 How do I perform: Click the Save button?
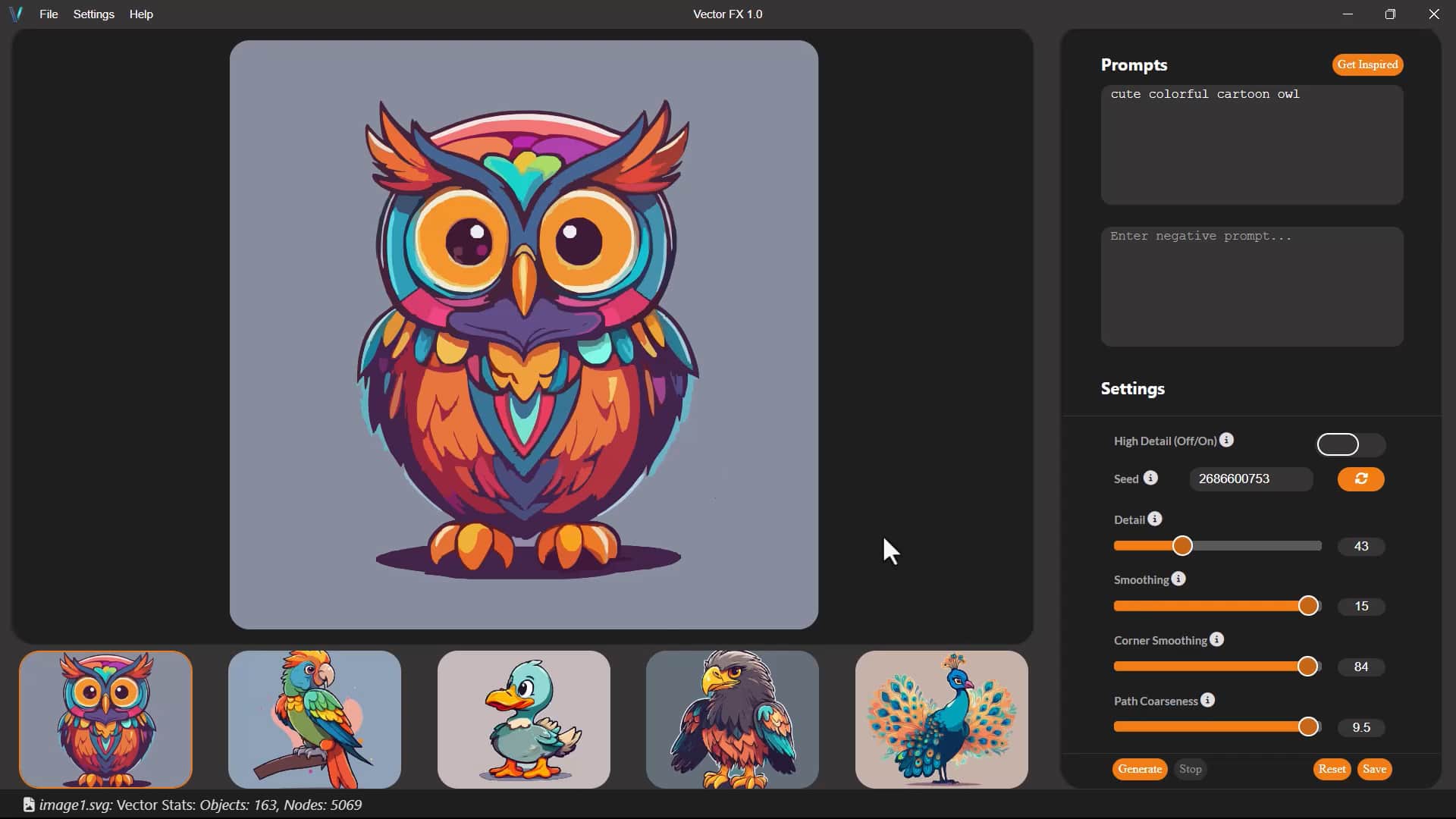pos(1374,769)
